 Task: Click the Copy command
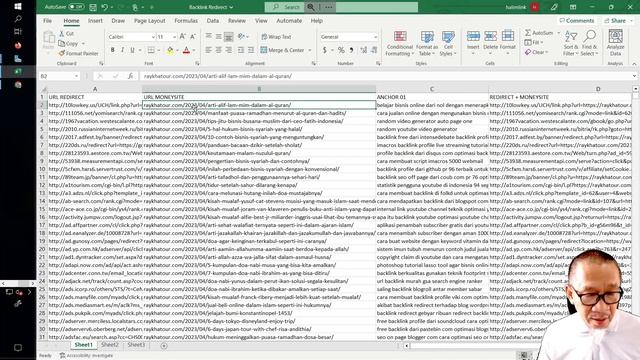click(69, 43)
